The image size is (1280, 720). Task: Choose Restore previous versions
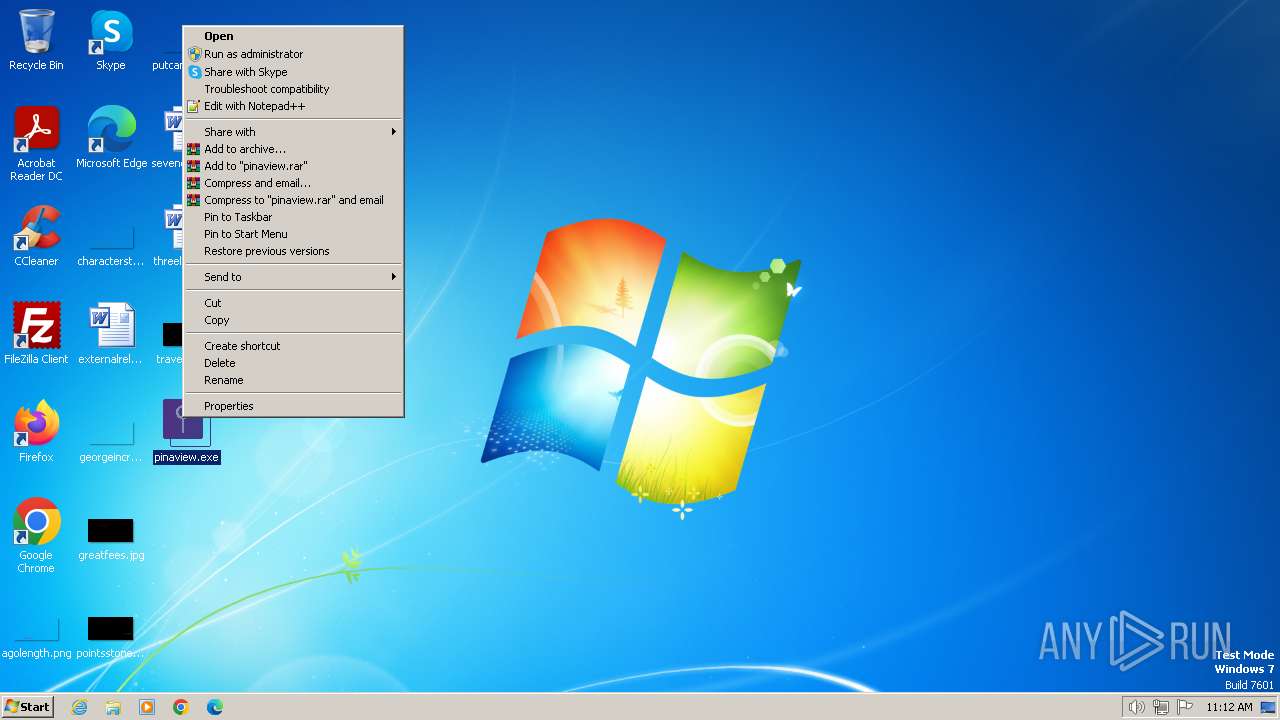pos(294,251)
